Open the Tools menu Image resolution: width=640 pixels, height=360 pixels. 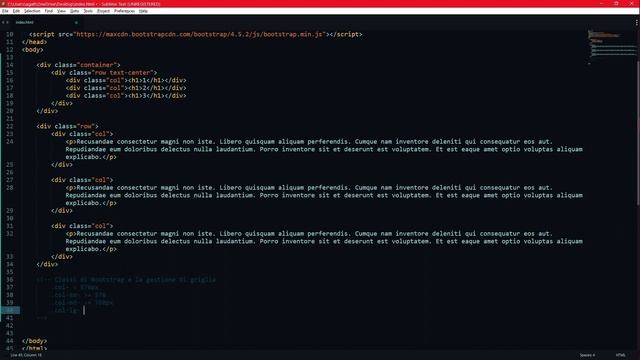88,11
